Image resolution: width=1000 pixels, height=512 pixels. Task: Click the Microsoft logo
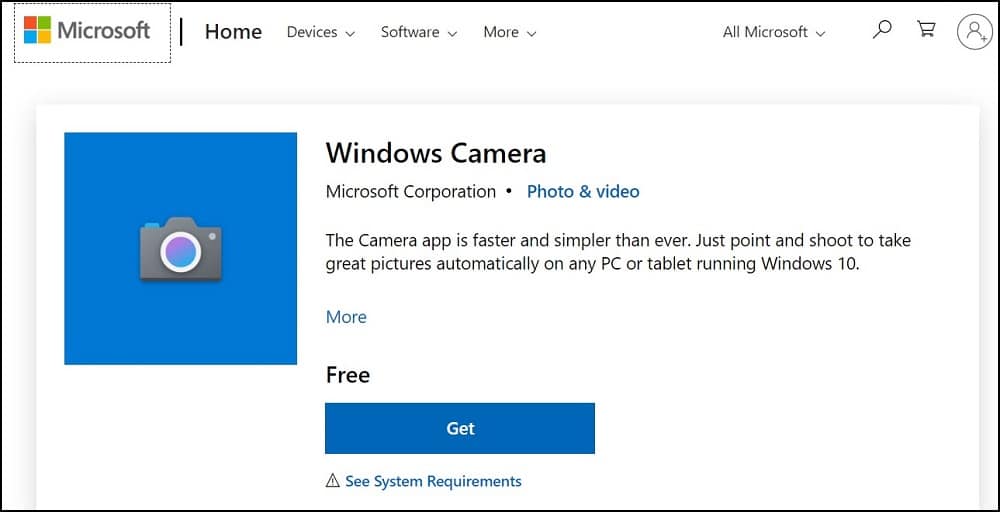[x=87, y=31]
